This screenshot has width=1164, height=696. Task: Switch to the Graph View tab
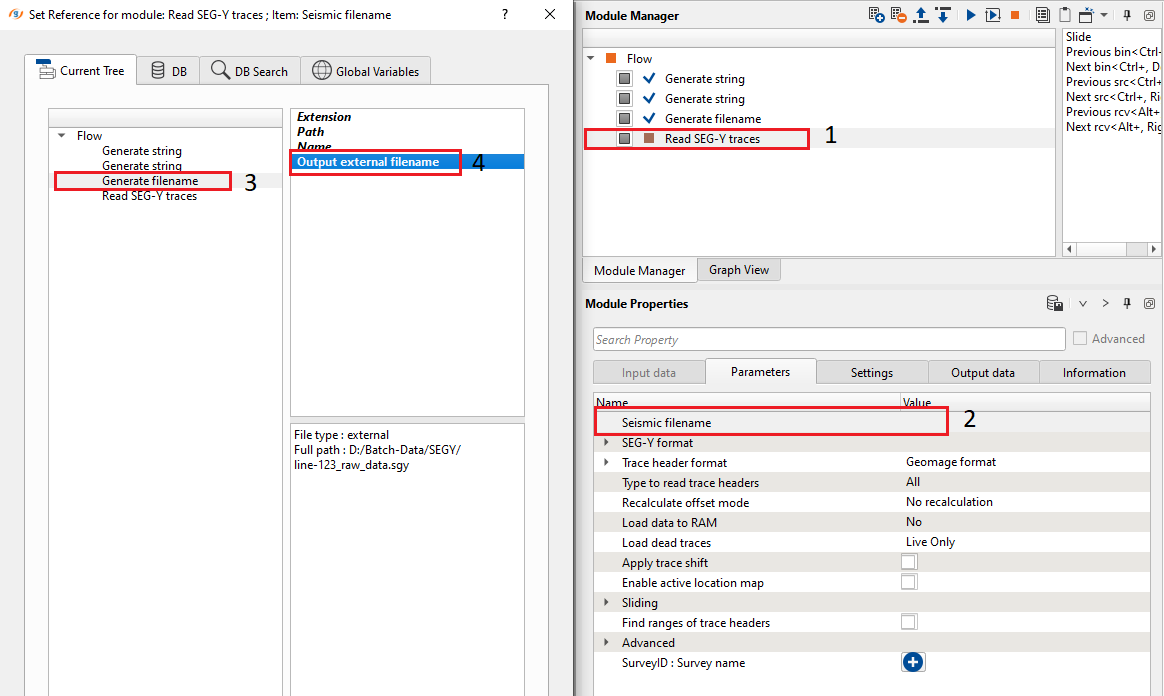tap(739, 270)
